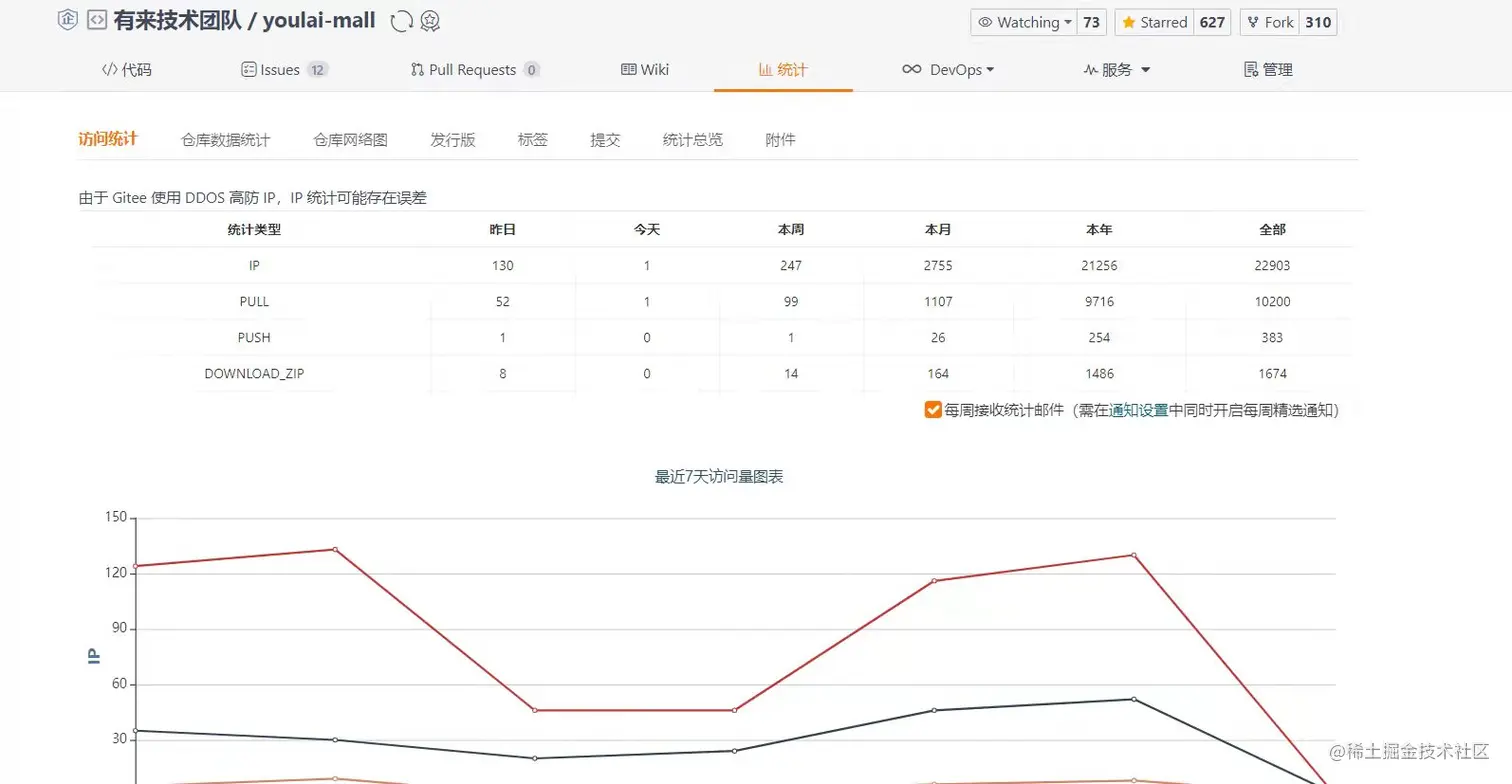The height and width of the screenshot is (784, 1512).
Task: Open the Pull Requests tab
Action: click(x=475, y=70)
